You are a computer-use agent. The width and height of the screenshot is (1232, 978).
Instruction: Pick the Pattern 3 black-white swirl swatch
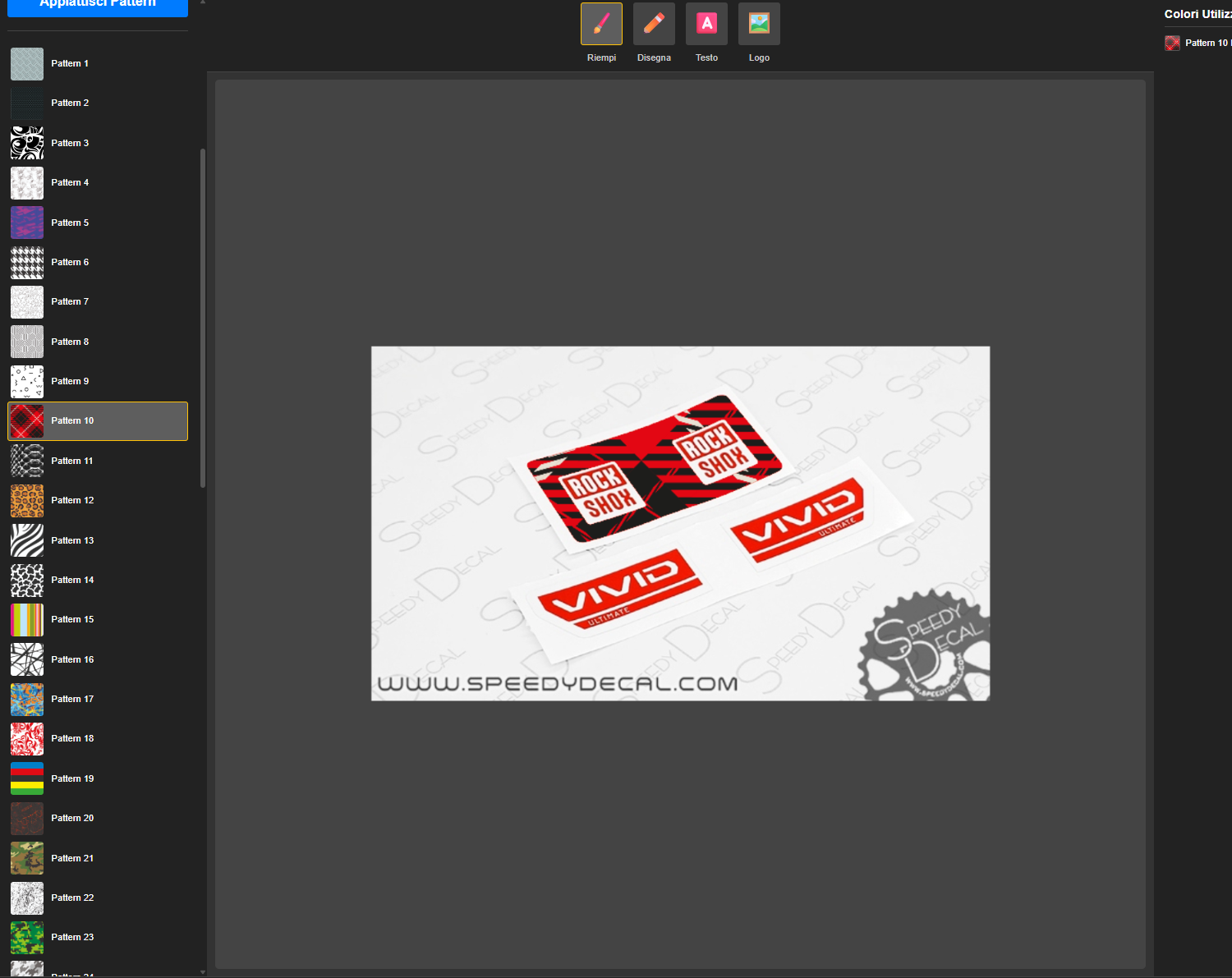[x=27, y=143]
